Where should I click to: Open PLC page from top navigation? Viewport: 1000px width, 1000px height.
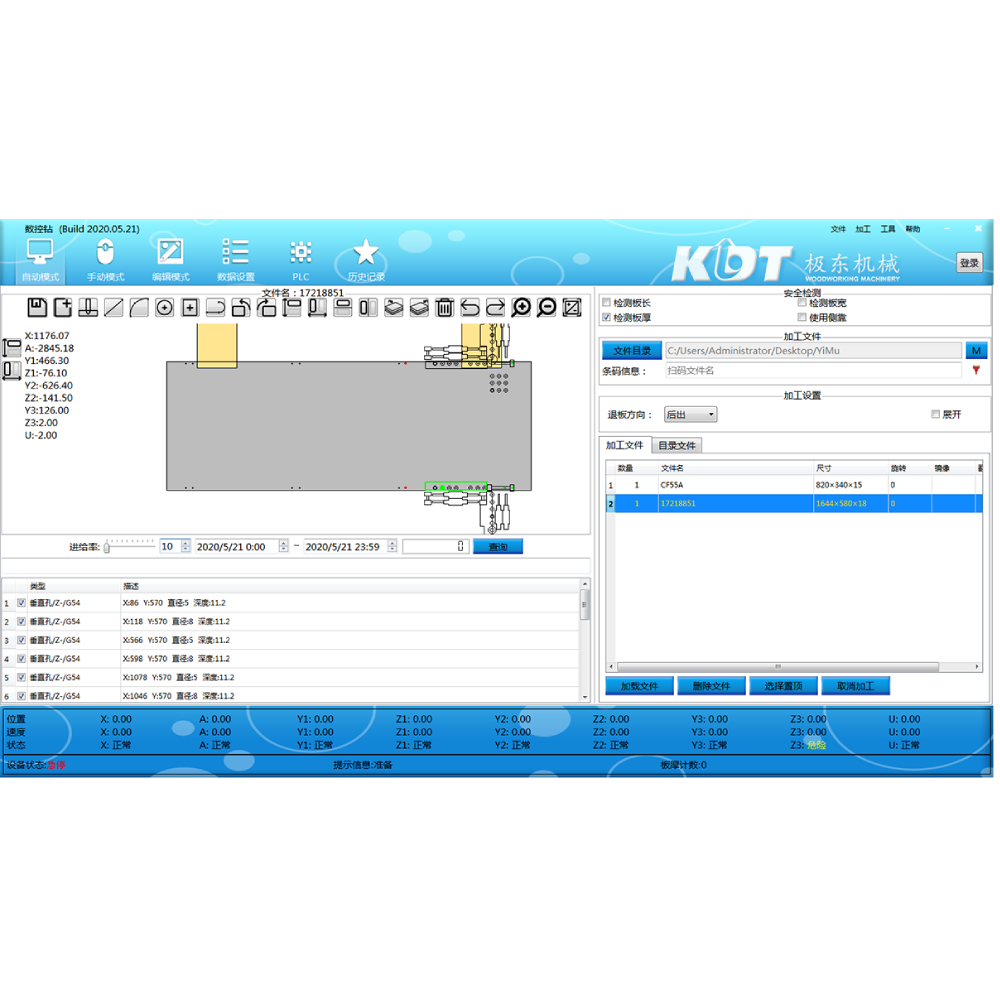(301, 259)
